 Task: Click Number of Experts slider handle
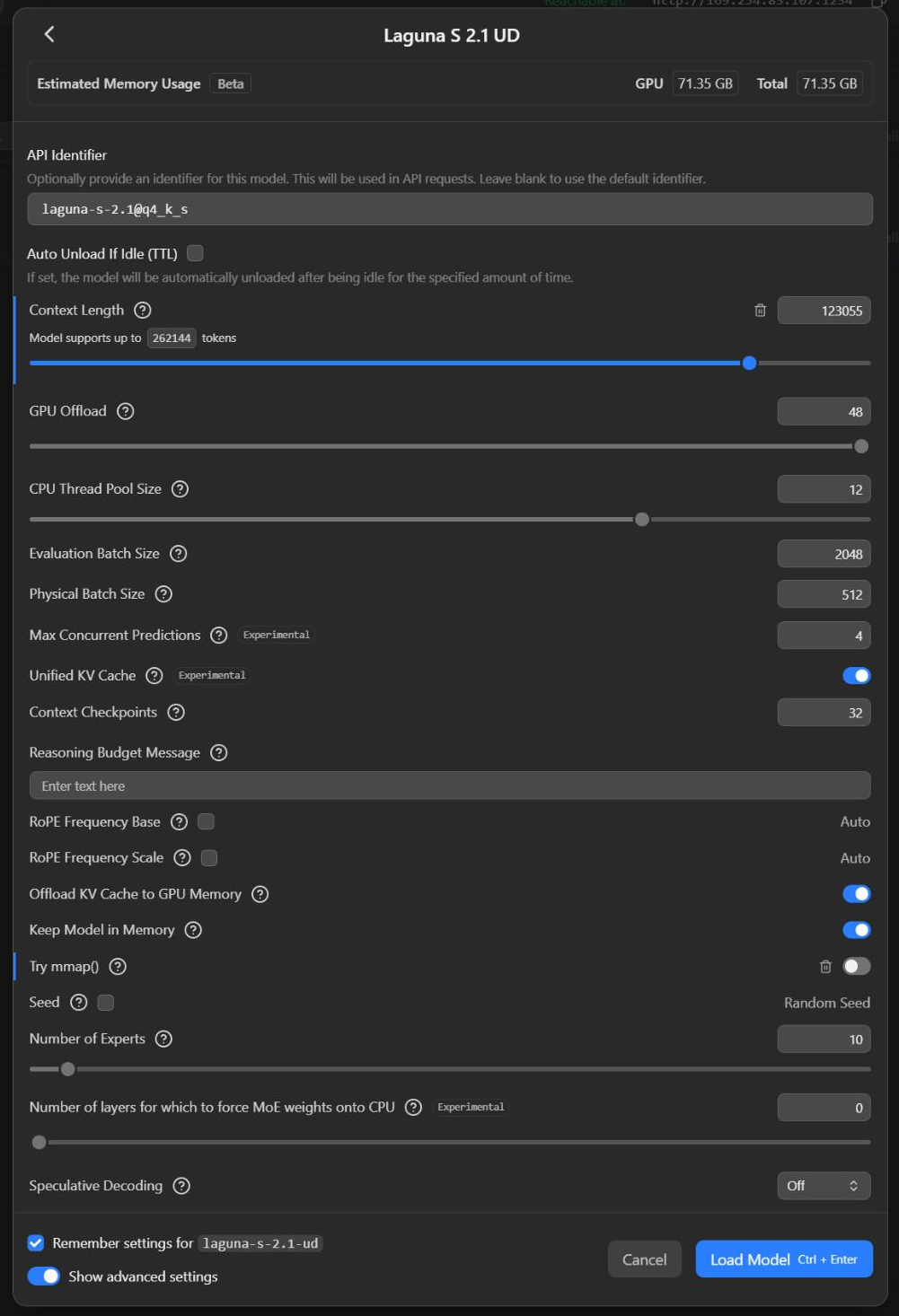[x=67, y=1069]
